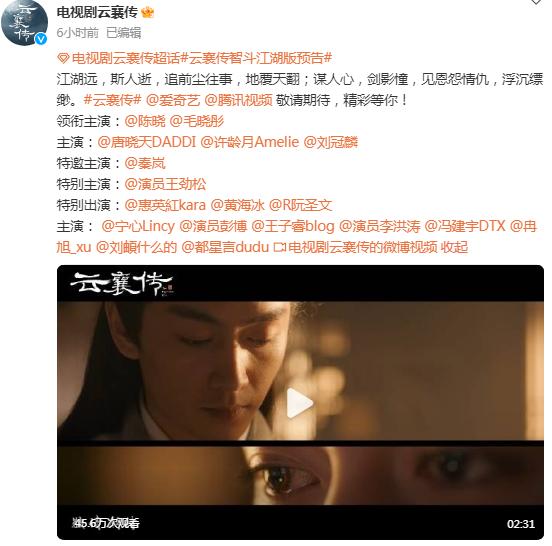
Task: Open @秦岚 profile link
Action: point(145,163)
